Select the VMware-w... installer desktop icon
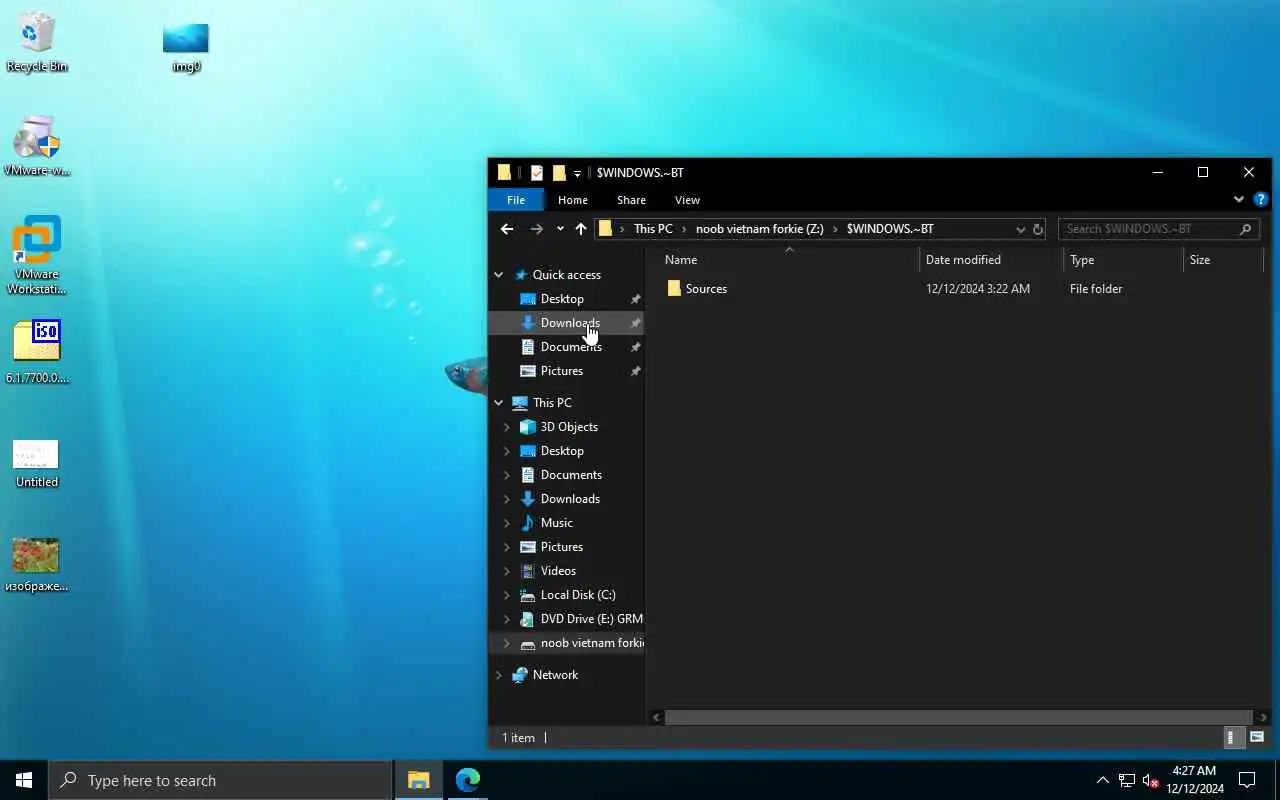Screen dimensions: 1280x800 (37, 146)
